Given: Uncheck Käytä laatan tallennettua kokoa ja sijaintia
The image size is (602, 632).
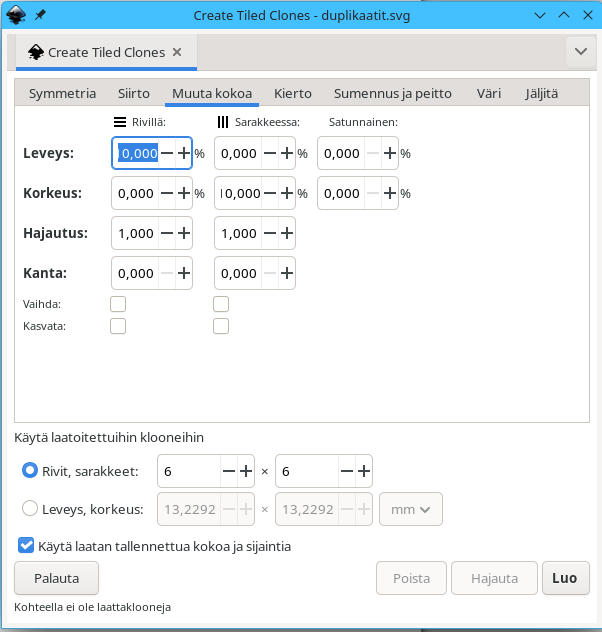Looking at the screenshot, I should click(26, 547).
